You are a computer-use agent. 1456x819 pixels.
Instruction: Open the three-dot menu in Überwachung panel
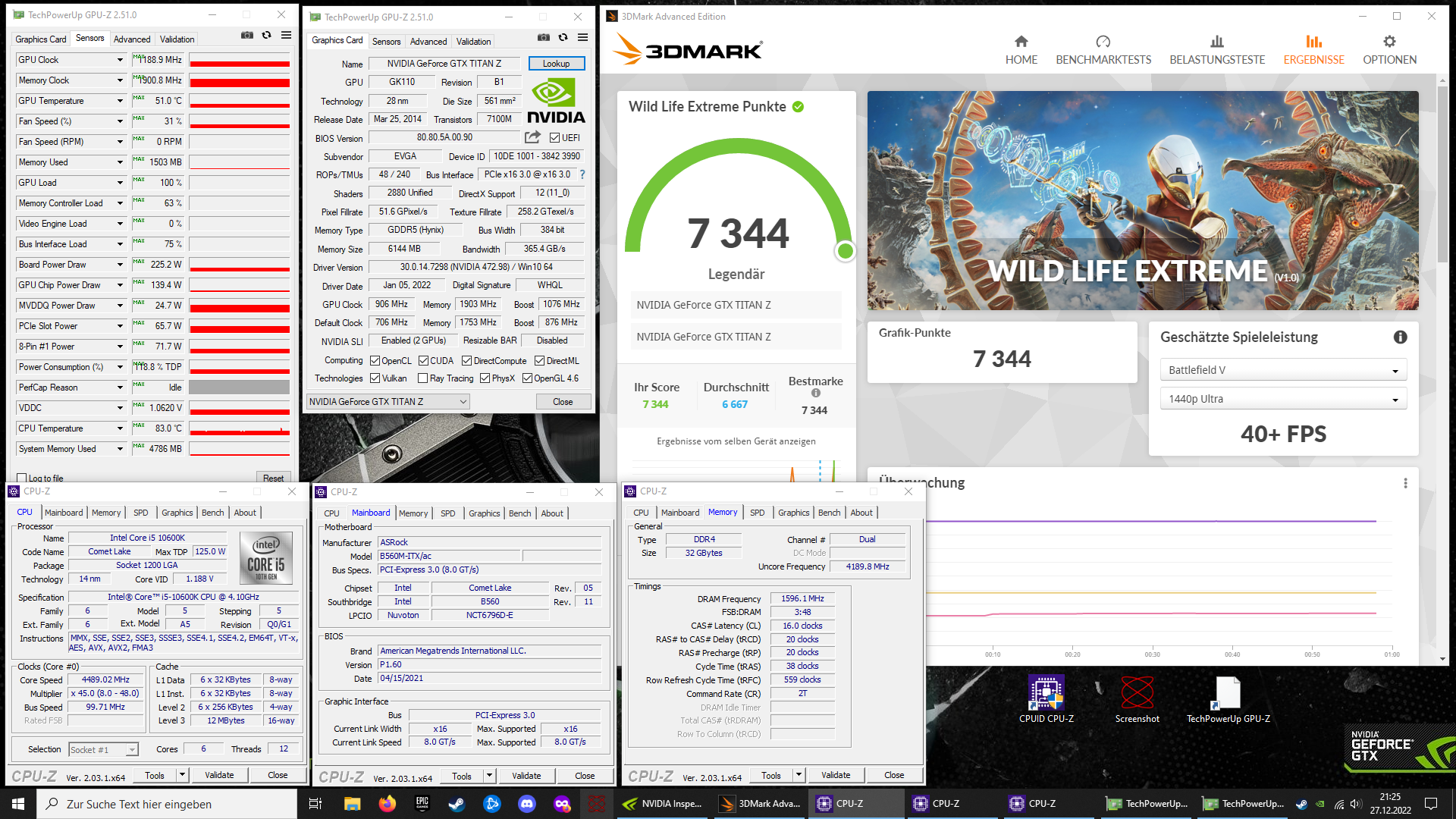tap(1405, 483)
